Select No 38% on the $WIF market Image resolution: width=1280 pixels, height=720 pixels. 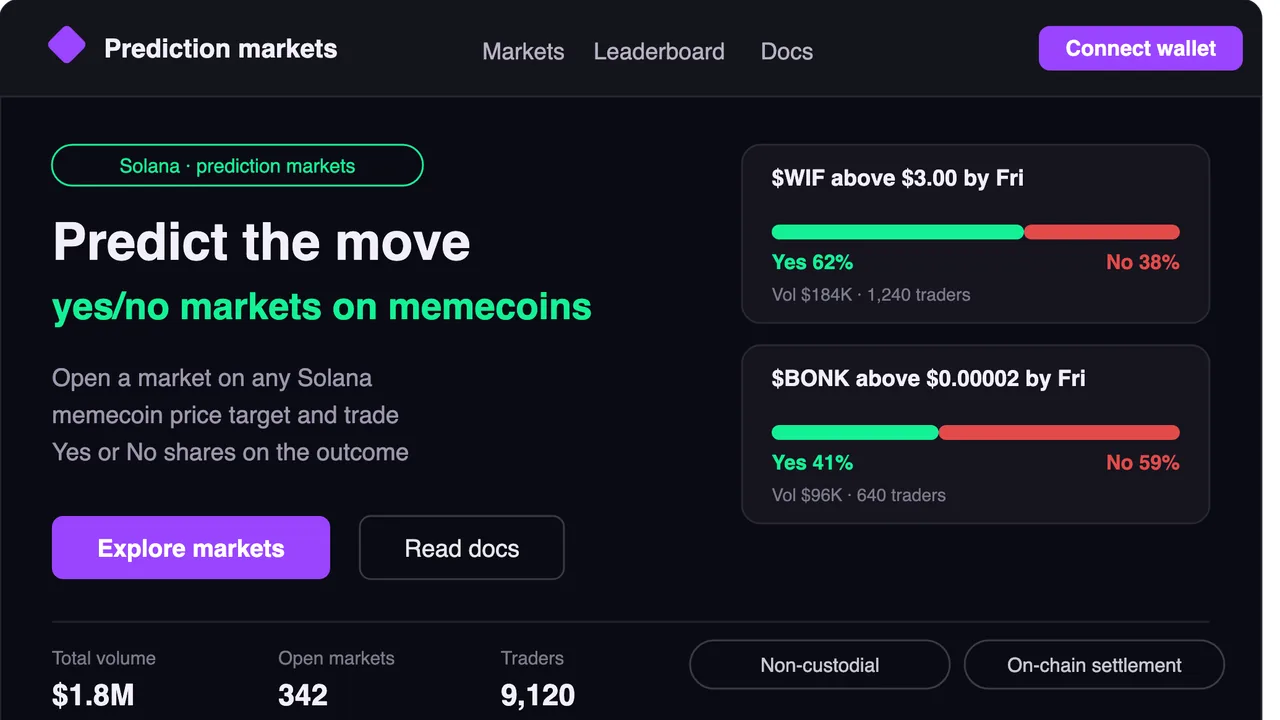[1143, 262]
